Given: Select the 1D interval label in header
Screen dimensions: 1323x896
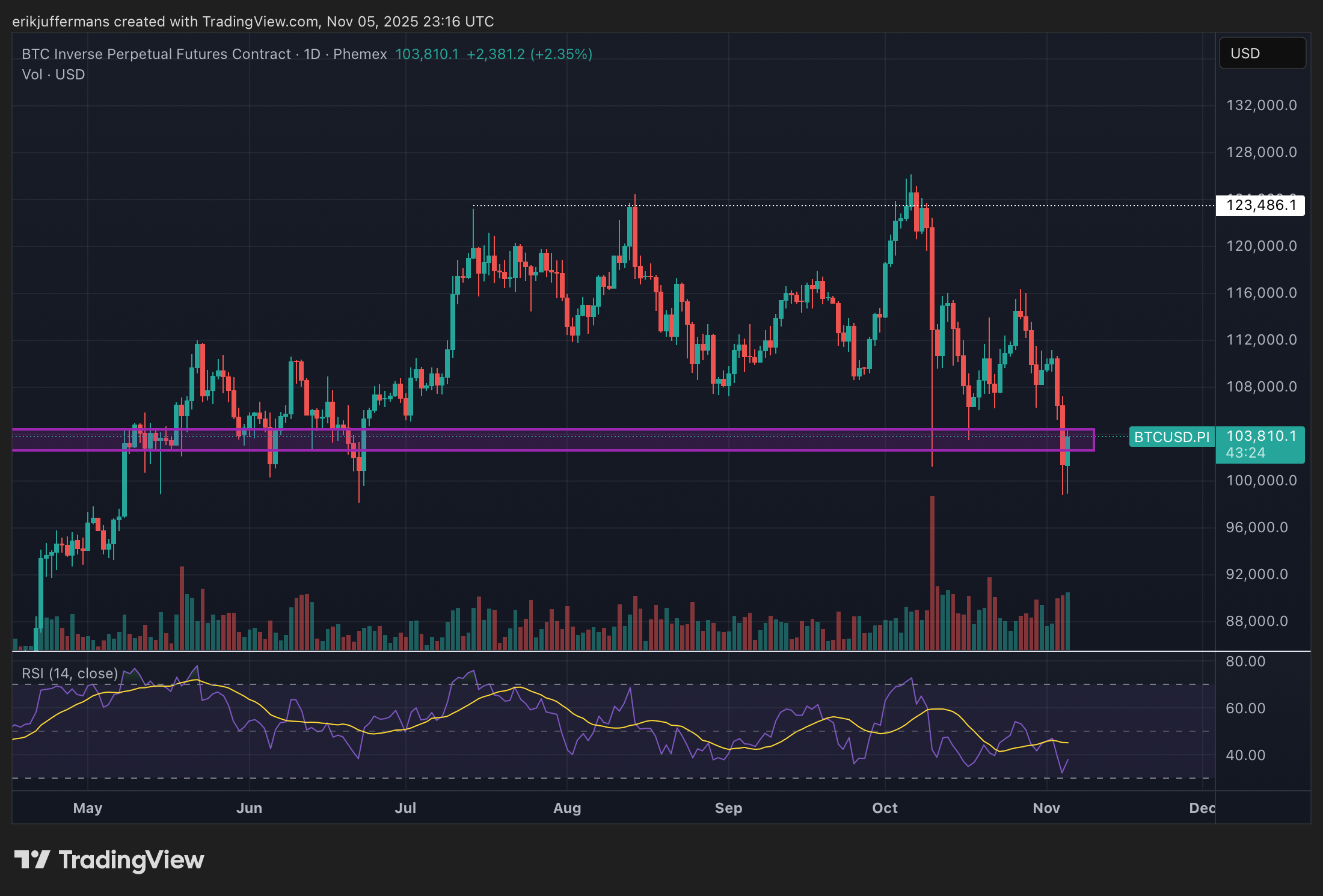Looking at the screenshot, I should point(312,54).
